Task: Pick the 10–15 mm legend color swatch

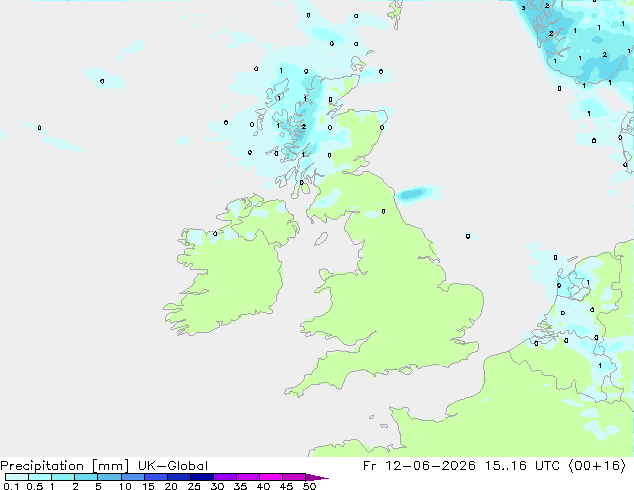Action: click(x=132, y=477)
